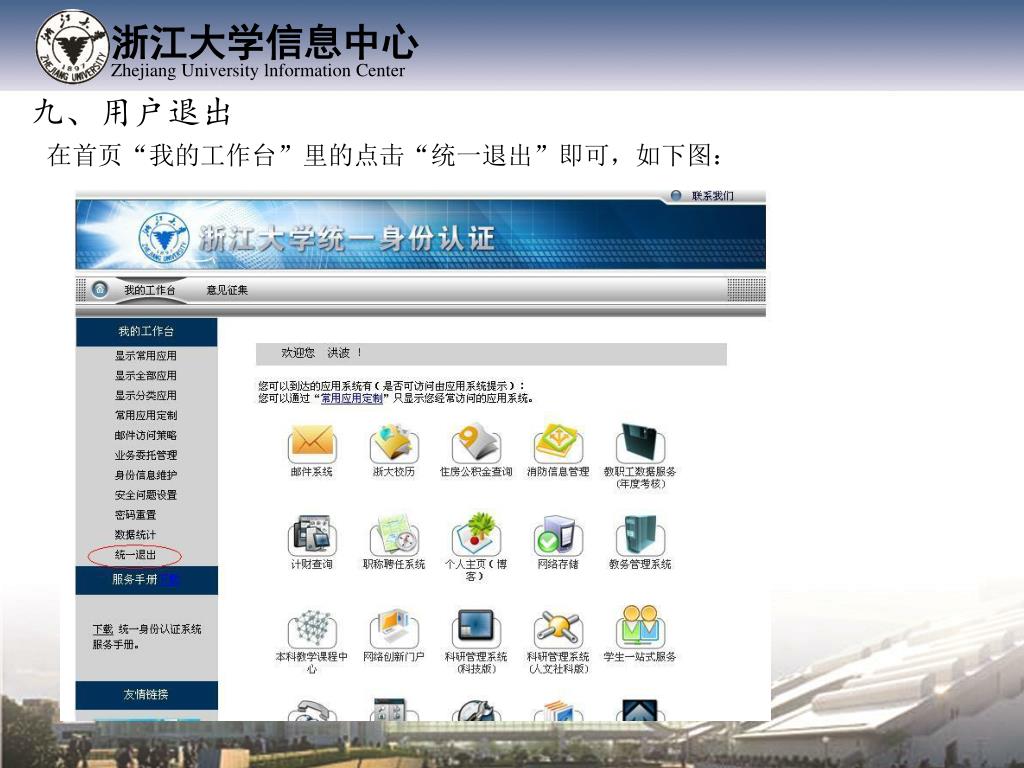1024x768 pixels.
Task: Click the 下载 link for the manual
Action: [x=103, y=629]
